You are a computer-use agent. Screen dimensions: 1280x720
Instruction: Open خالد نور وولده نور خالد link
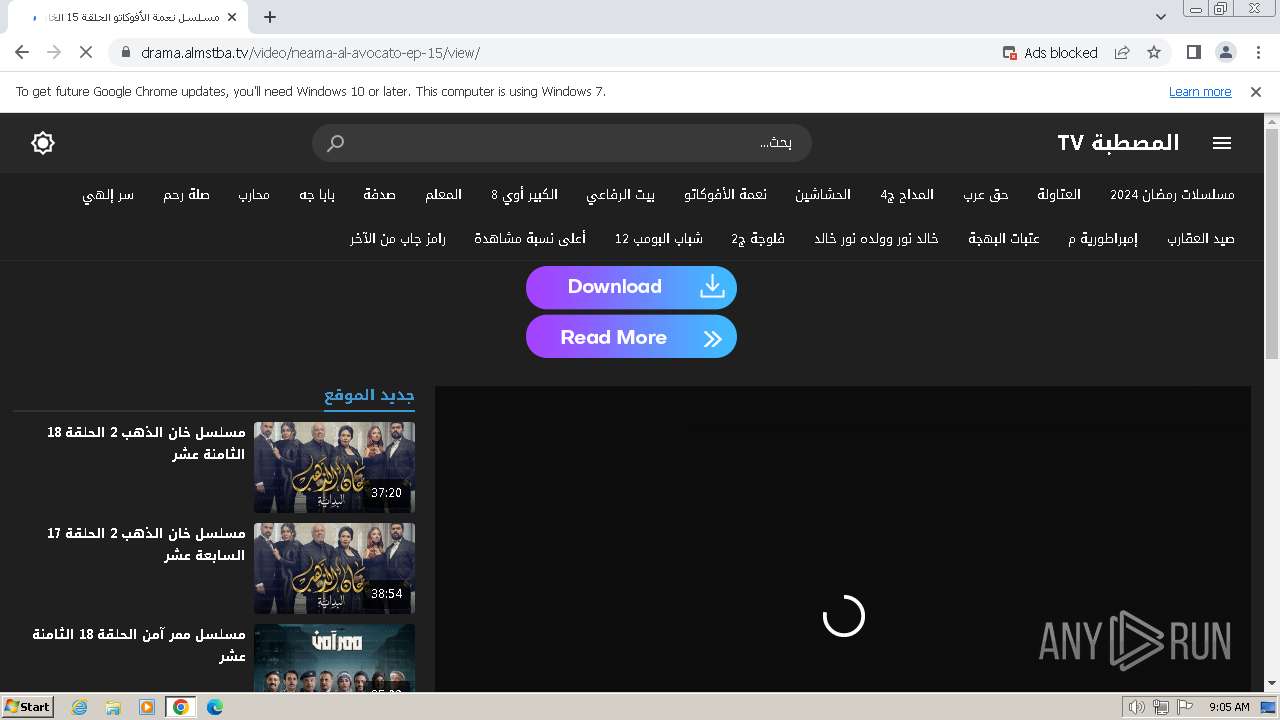click(x=876, y=239)
